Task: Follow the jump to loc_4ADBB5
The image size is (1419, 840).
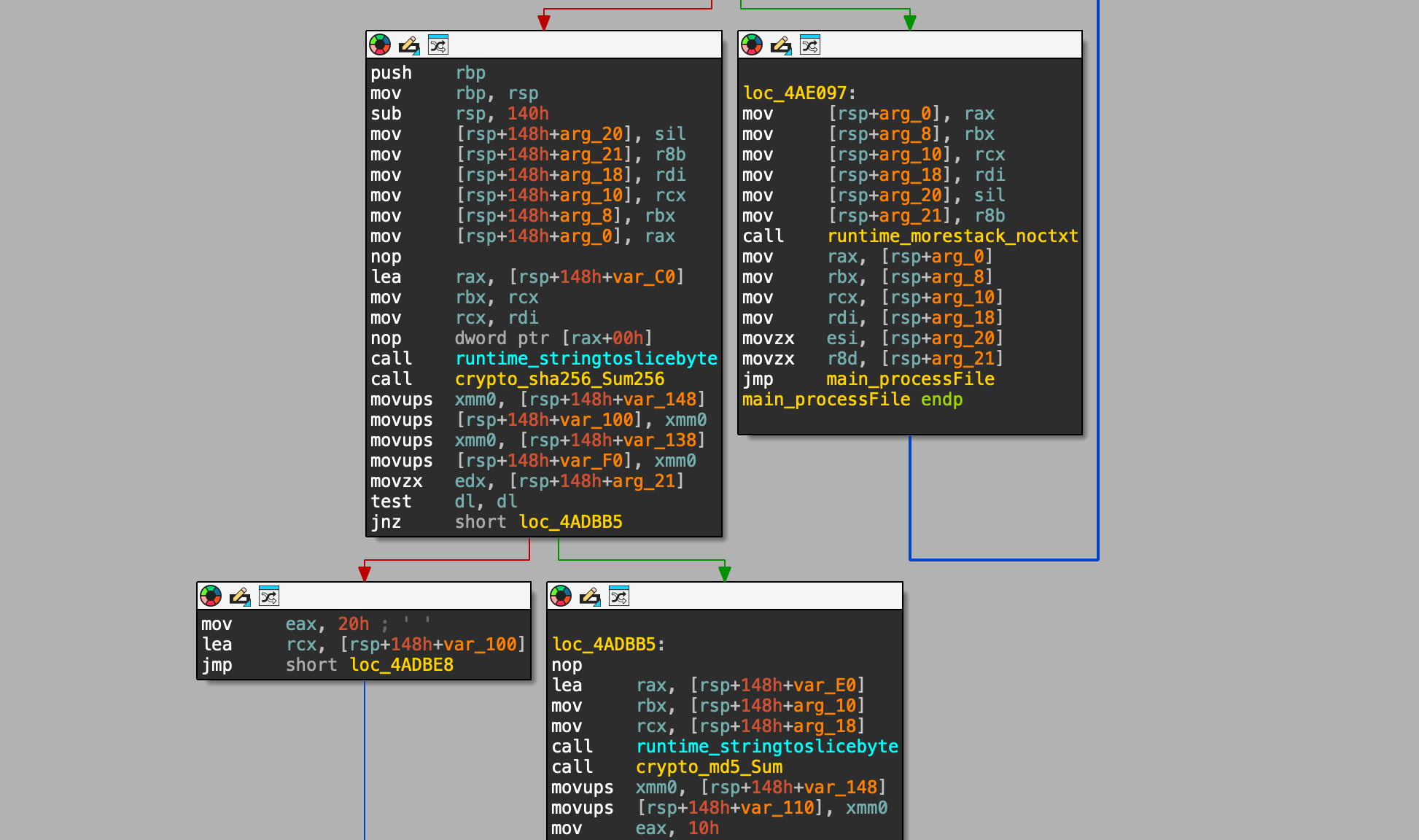Action: [x=570, y=521]
